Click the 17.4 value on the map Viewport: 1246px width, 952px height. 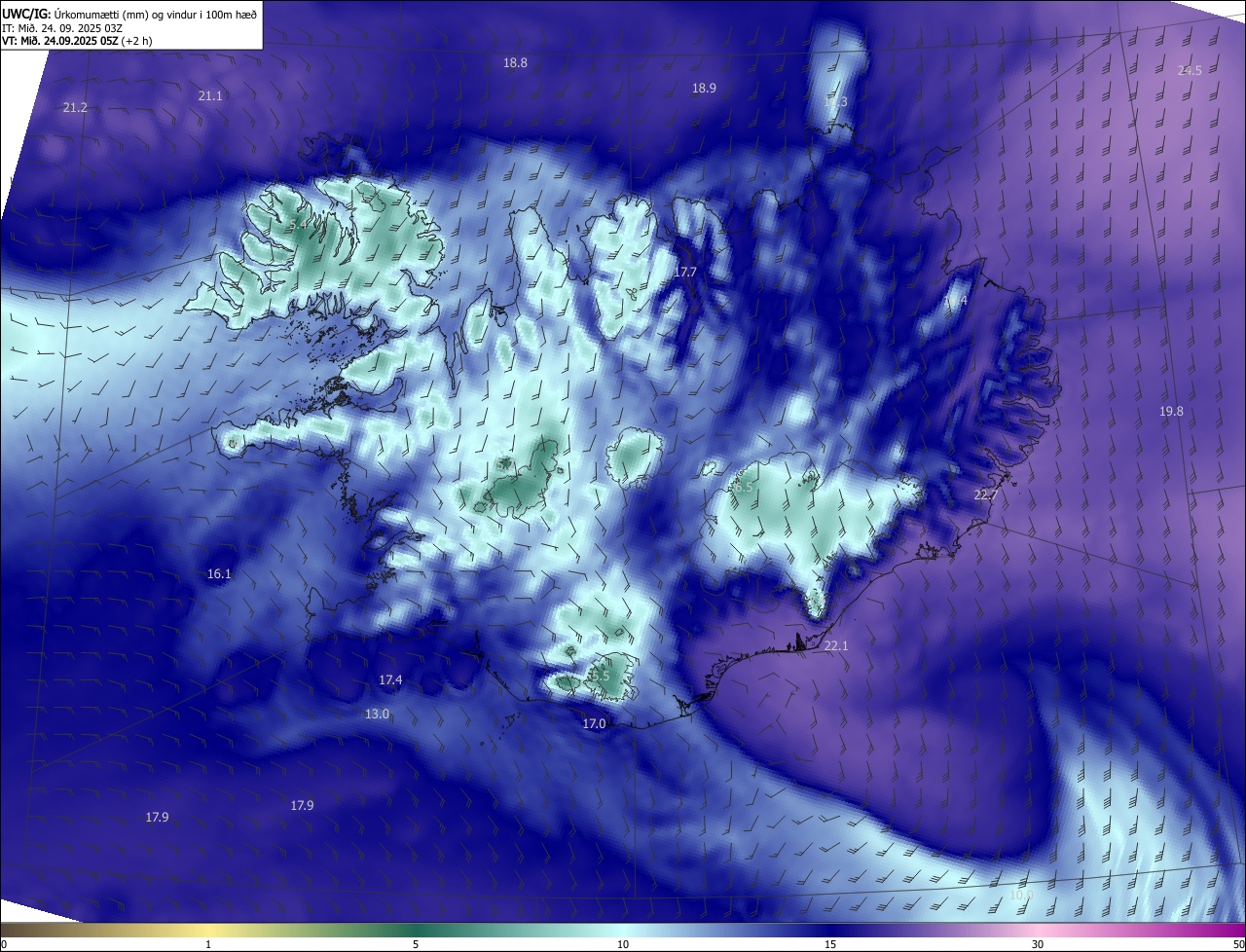pyautogui.click(x=390, y=679)
